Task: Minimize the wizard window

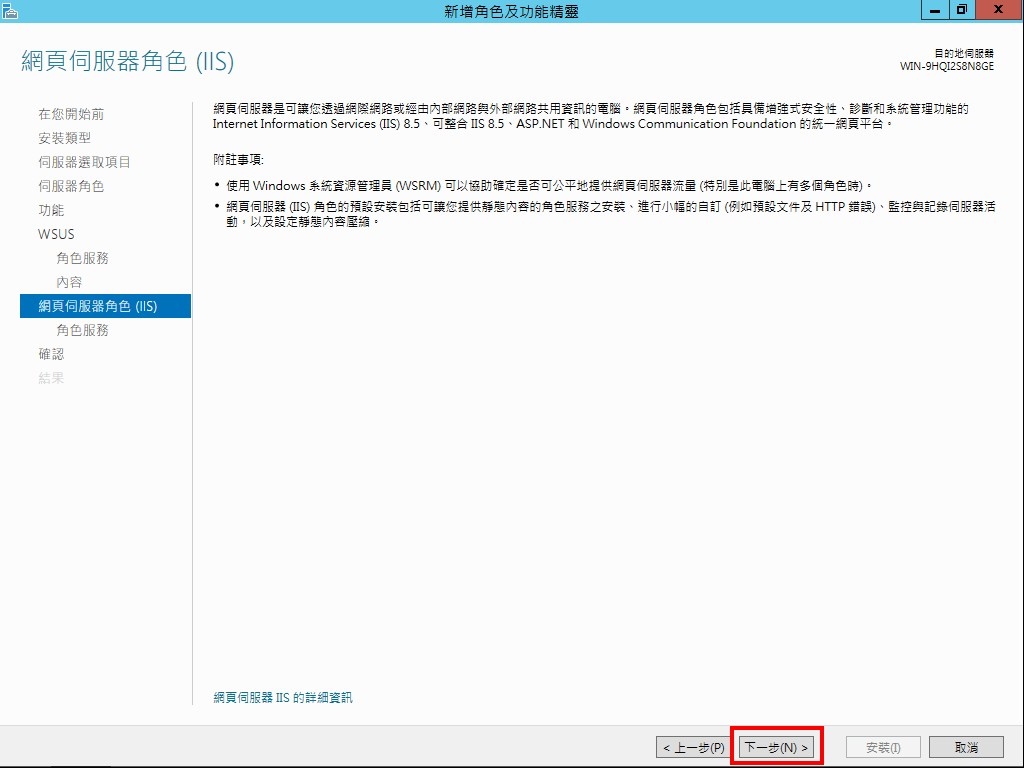Action: click(x=936, y=10)
